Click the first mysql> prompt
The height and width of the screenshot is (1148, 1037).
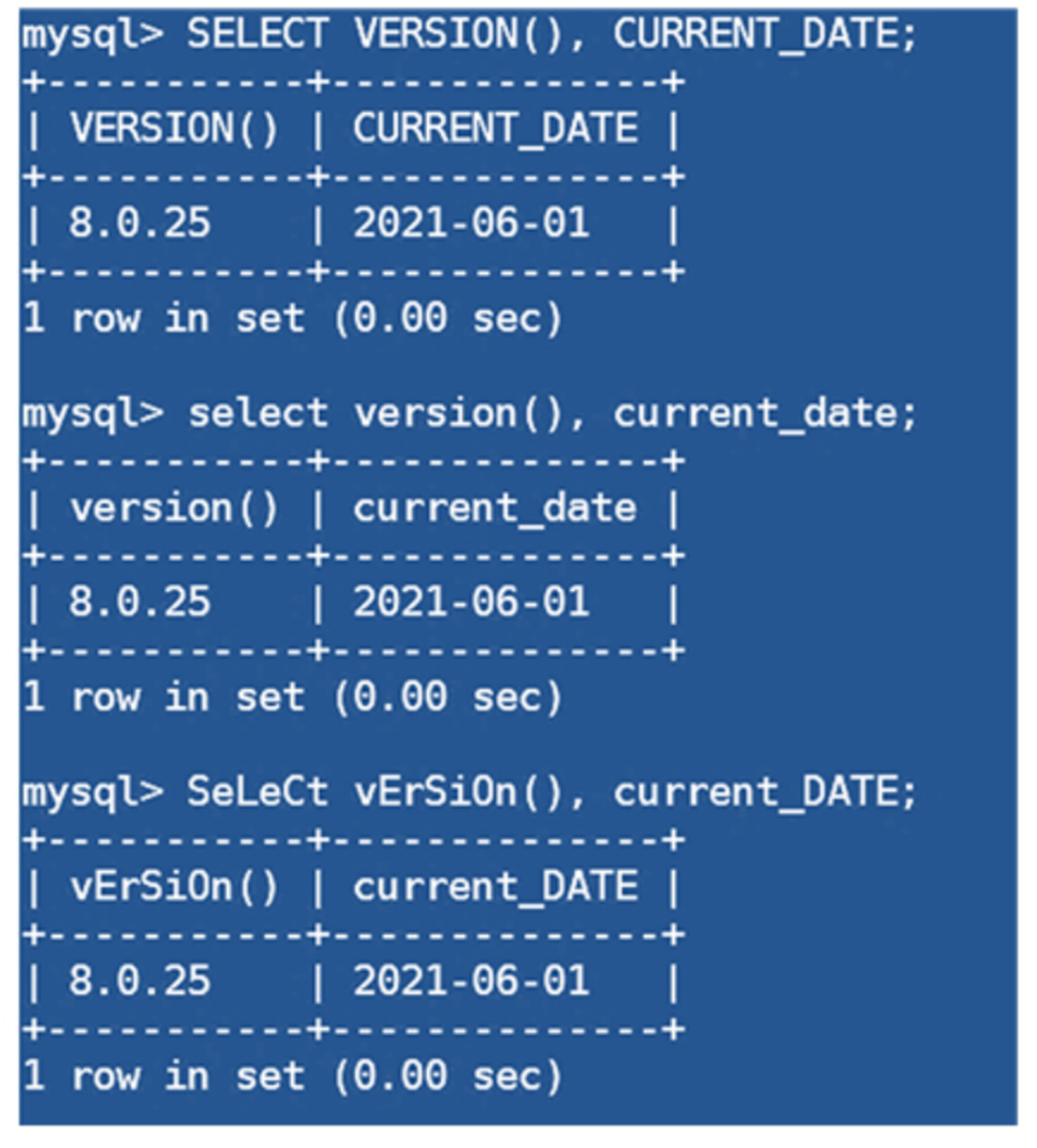click(x=92, y=35)
